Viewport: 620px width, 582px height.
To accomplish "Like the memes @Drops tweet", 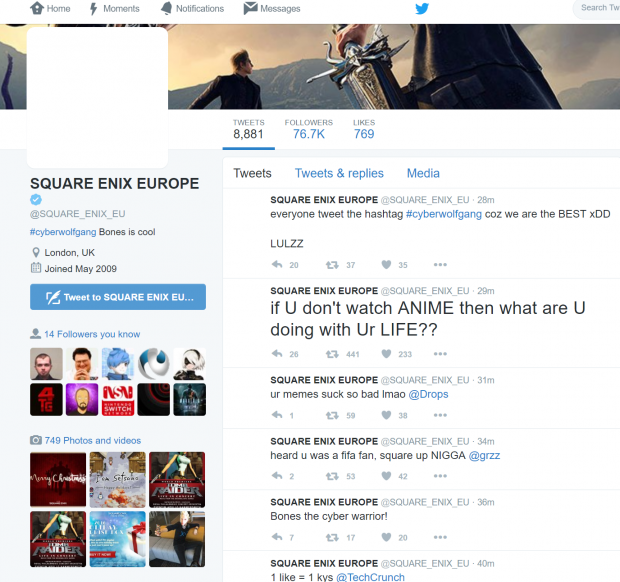I will [386, 415].
